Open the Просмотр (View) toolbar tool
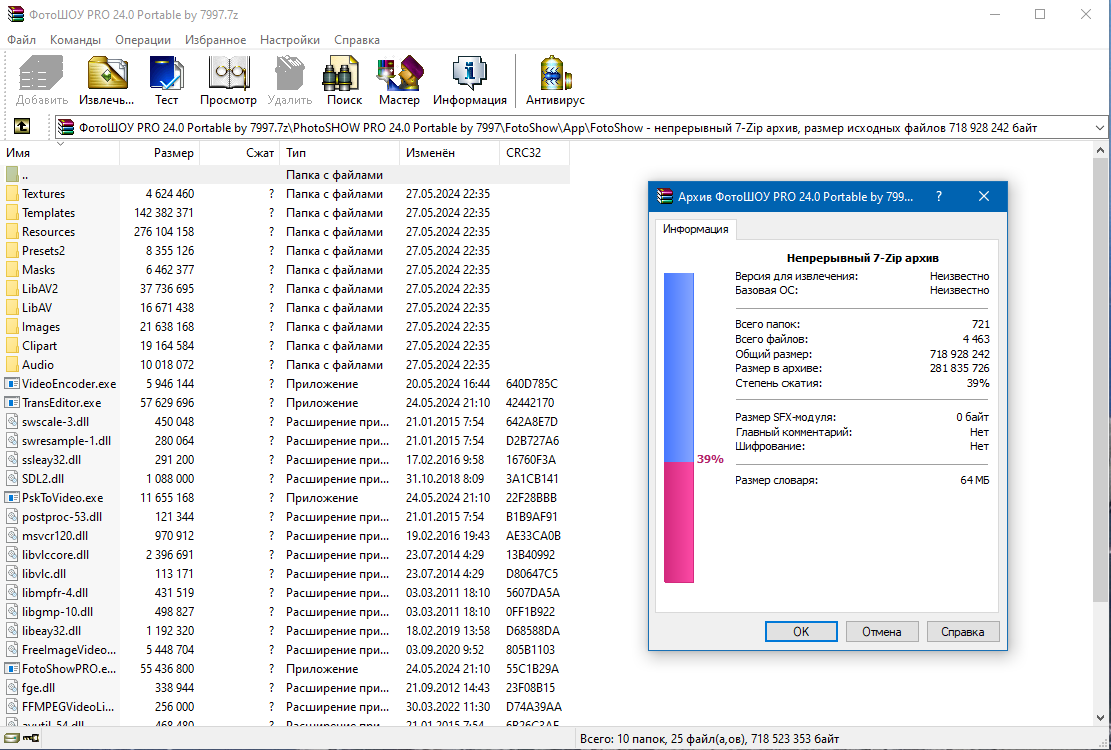Screen dimensions: 1111x750 pos(228,80)
